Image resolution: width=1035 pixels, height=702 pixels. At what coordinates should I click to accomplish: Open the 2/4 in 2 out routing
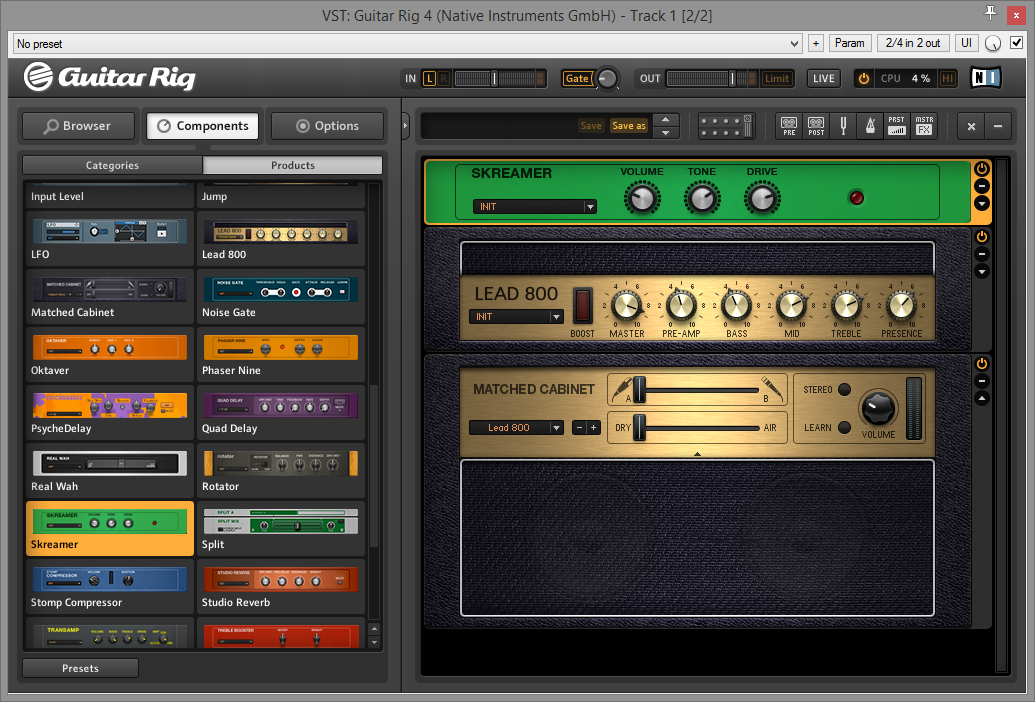coord(913,43)
